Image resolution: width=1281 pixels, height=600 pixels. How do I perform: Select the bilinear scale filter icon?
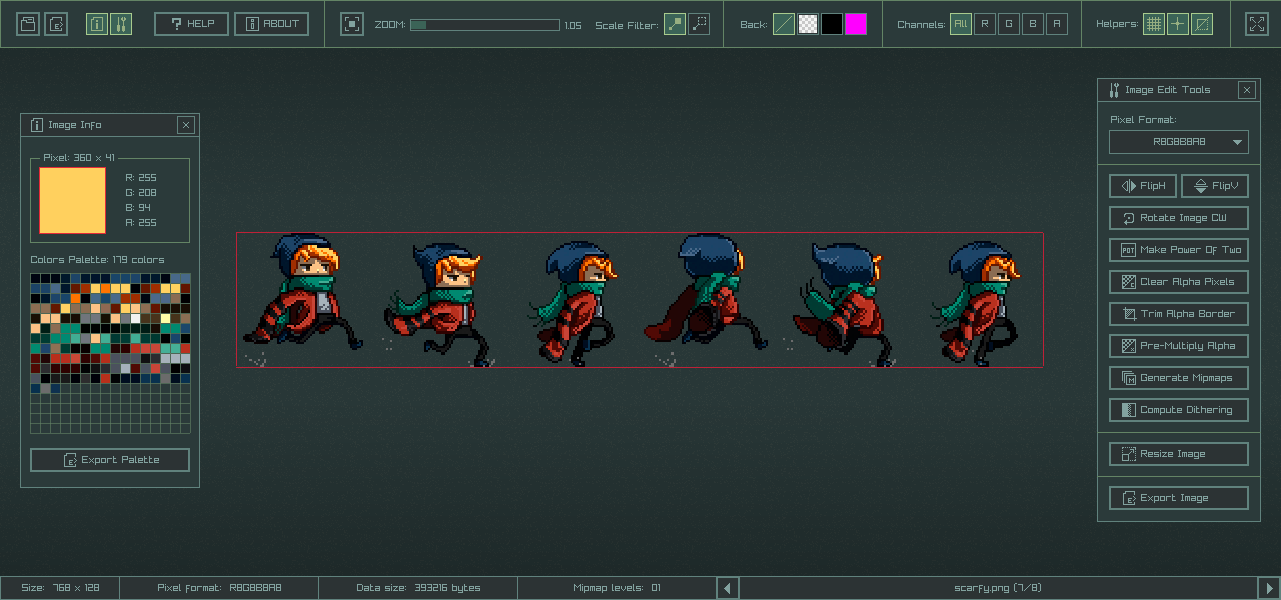[699, 24]
